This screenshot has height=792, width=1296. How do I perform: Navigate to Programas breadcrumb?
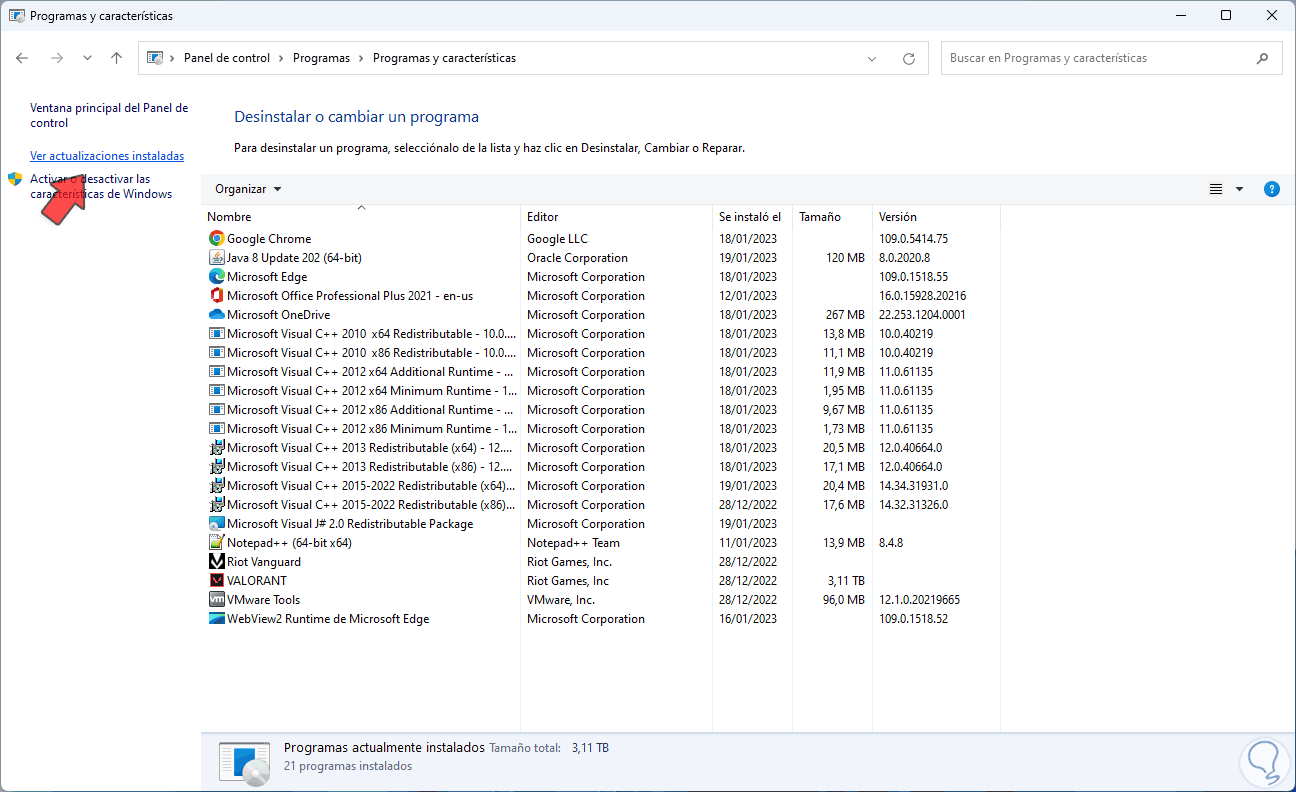pyautogui.click(x=321, y=58)
